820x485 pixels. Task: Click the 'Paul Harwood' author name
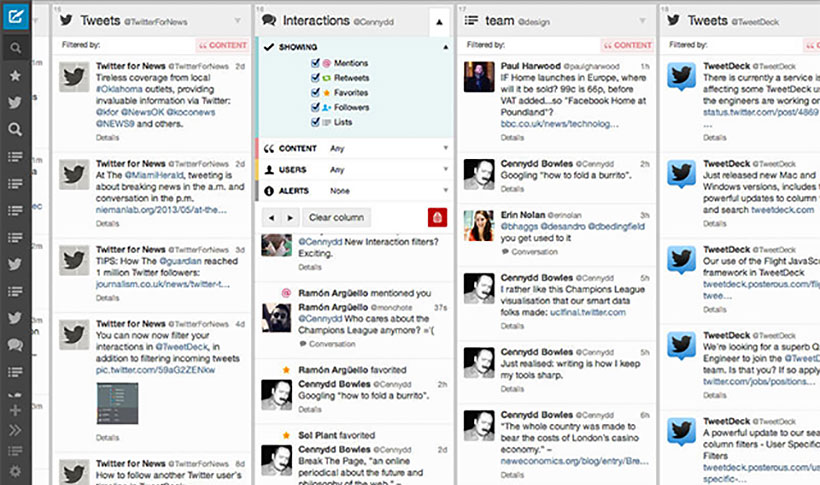click(x=530, y=66)
